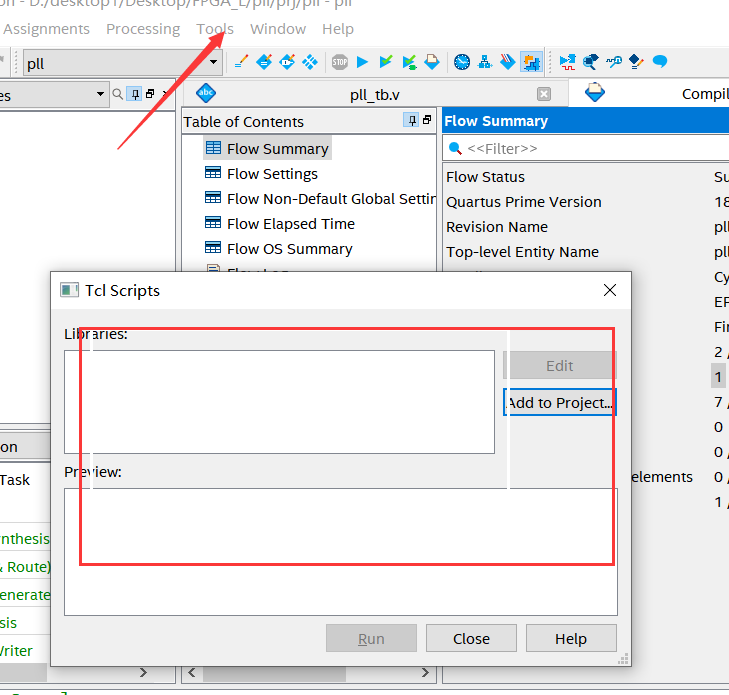
Task: Open the Assignment Editor toolbar icon
Action: point(264,62)
